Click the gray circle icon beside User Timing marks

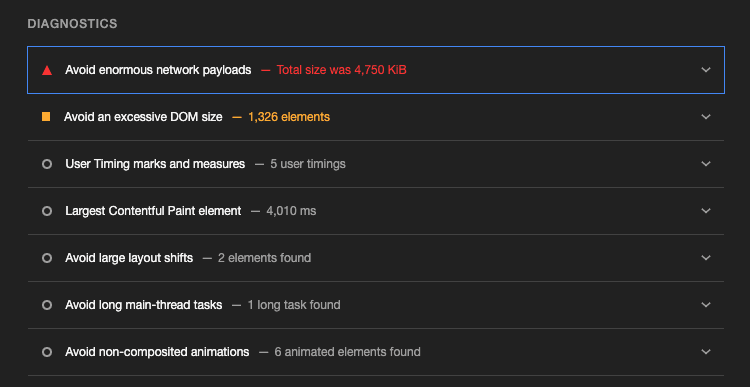pyautogui.click(x=47, y=164)
